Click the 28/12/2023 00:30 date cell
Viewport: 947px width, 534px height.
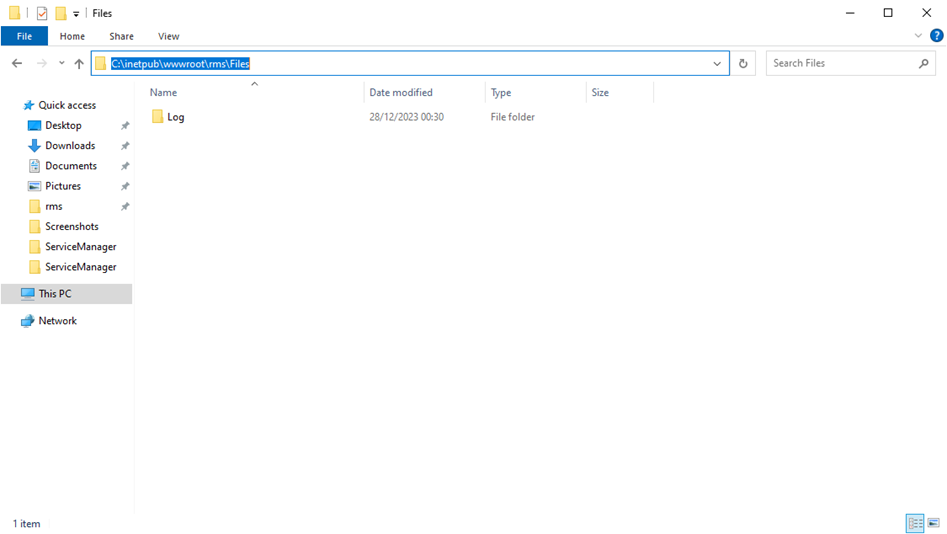pyautogui.click(x=406, y=117)
